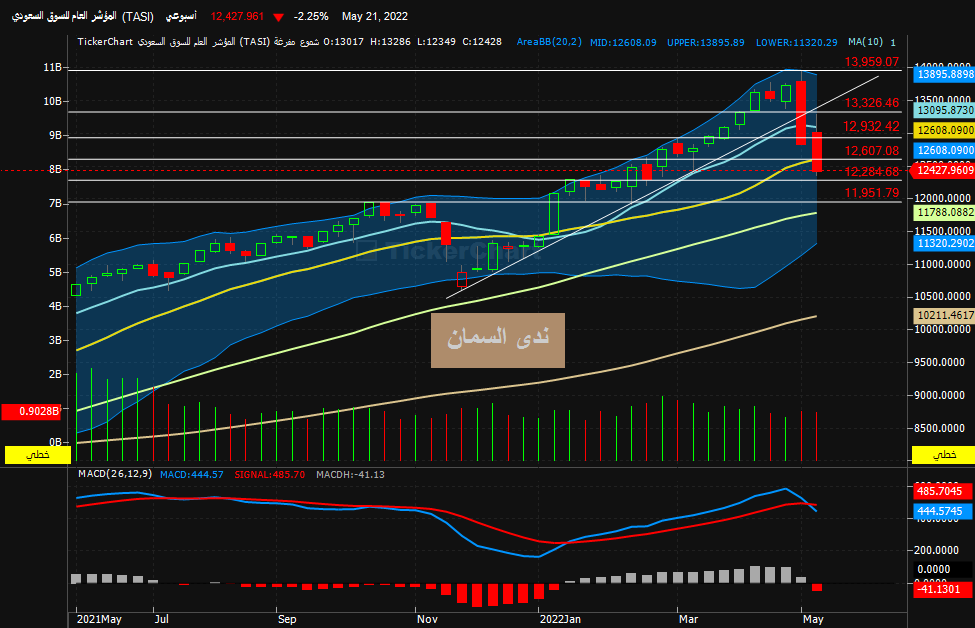Click the C:12428 close value
The image size is (975, 628).
coord(482,42)
